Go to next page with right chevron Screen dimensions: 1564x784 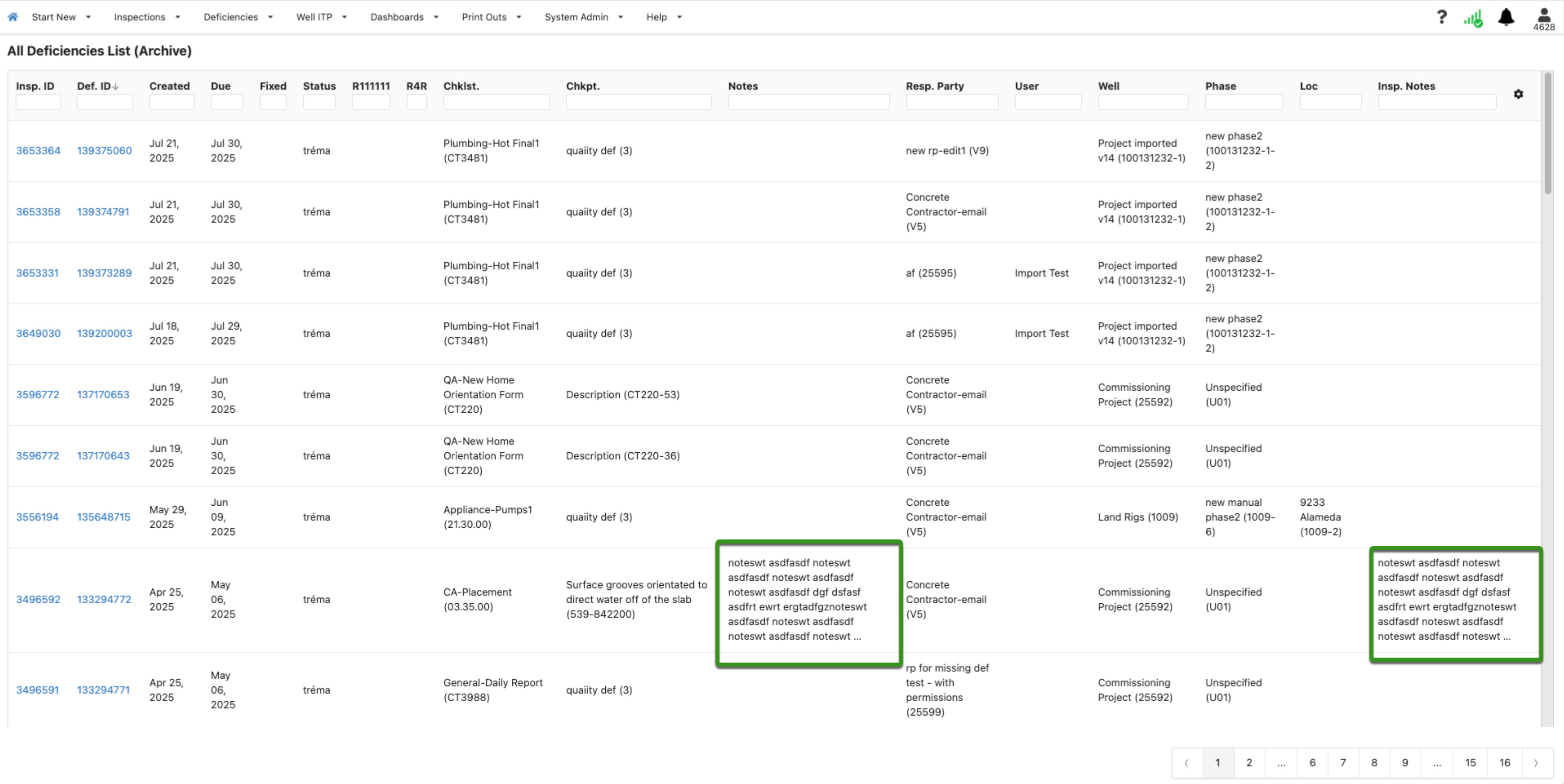pyautogui.click(x=1536, y=763)
